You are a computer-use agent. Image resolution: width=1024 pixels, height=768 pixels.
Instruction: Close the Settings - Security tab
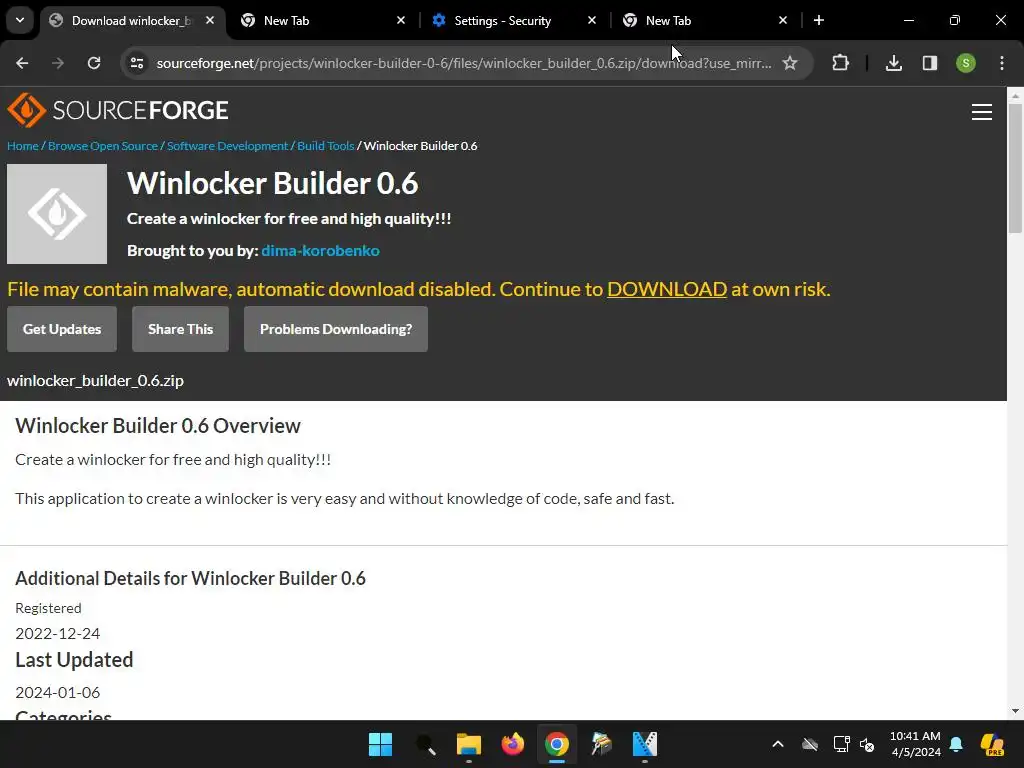pos(592,21)
